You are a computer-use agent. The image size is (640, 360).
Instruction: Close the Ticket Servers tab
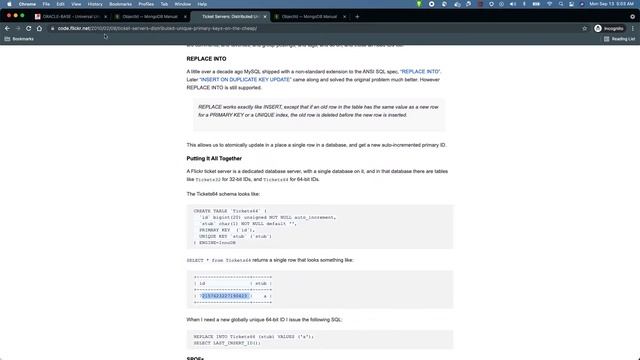click(x=264, y=17)
